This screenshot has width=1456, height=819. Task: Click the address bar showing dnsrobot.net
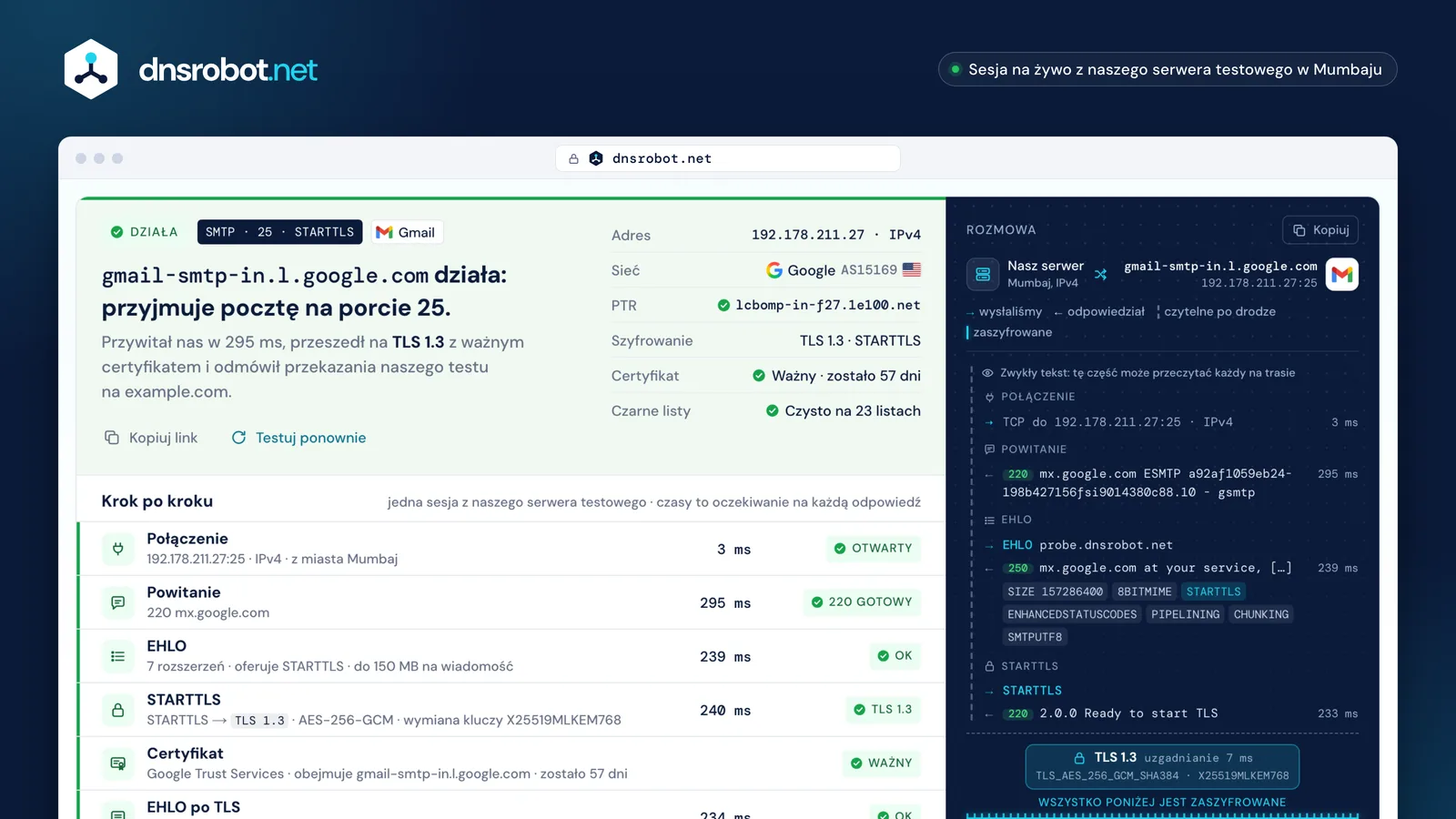(x=728, y=158)
